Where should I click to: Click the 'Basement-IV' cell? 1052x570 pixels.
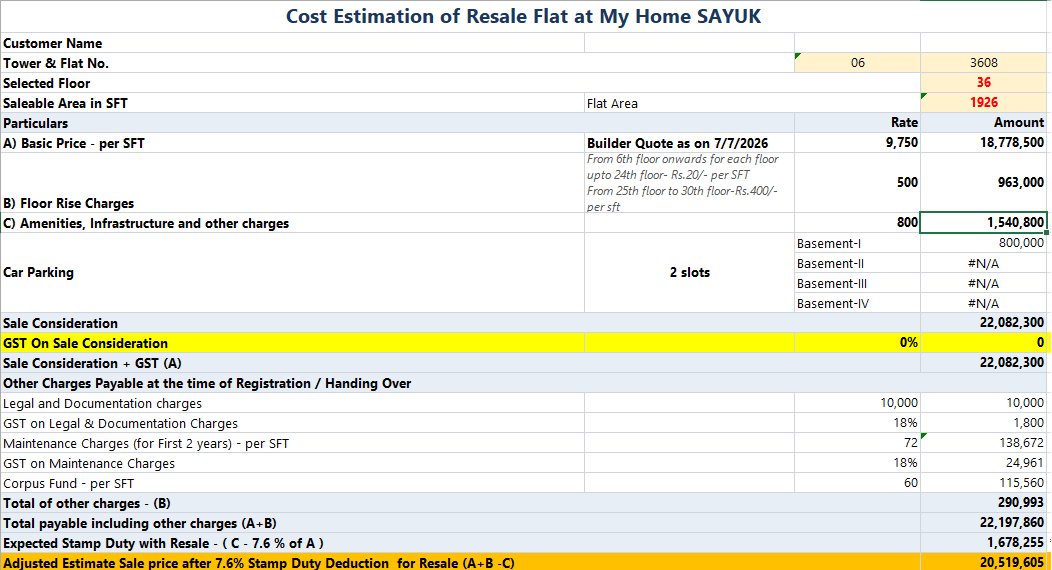click(857, 303)
